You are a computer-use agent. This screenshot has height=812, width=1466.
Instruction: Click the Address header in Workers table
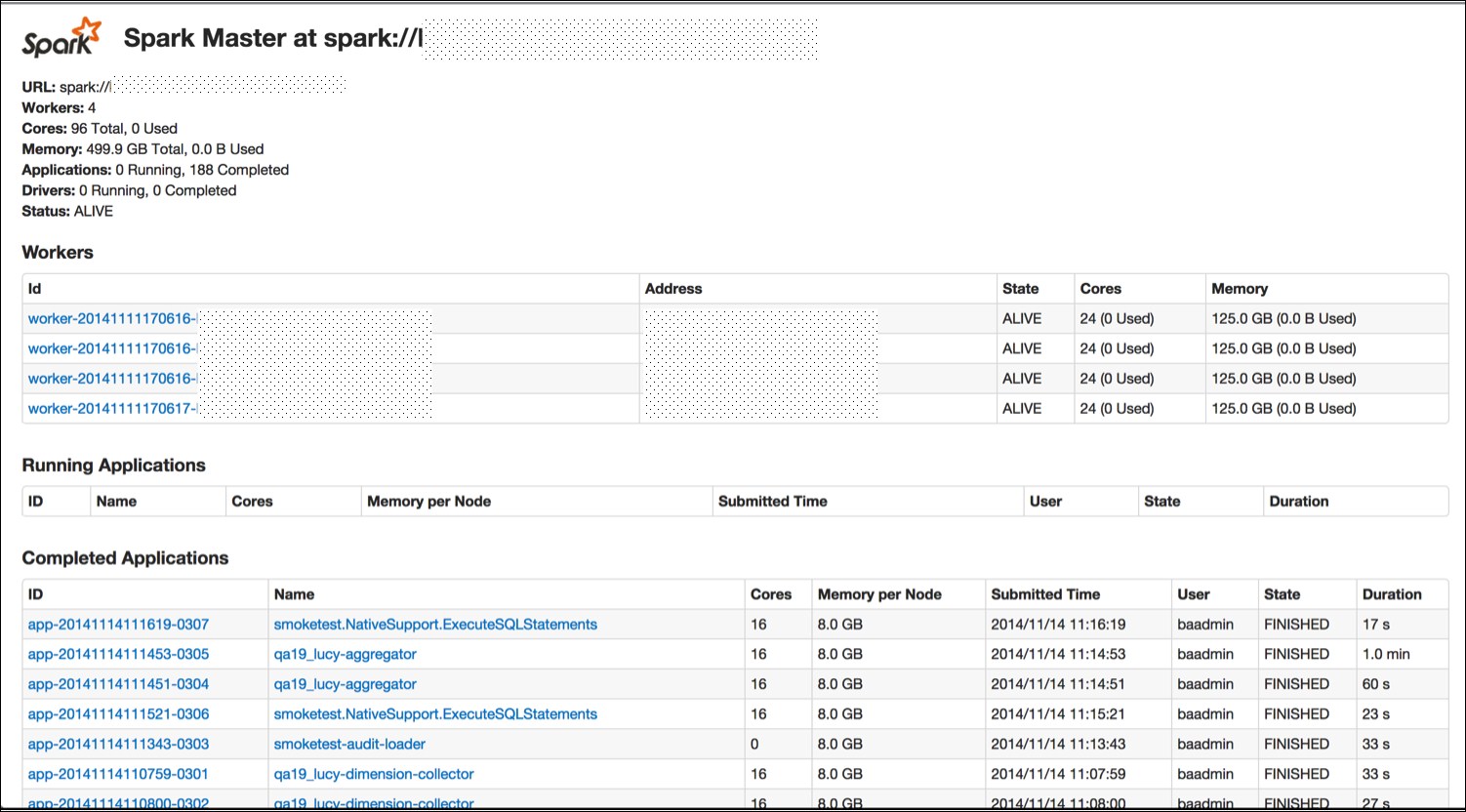[x=673, y=289]
